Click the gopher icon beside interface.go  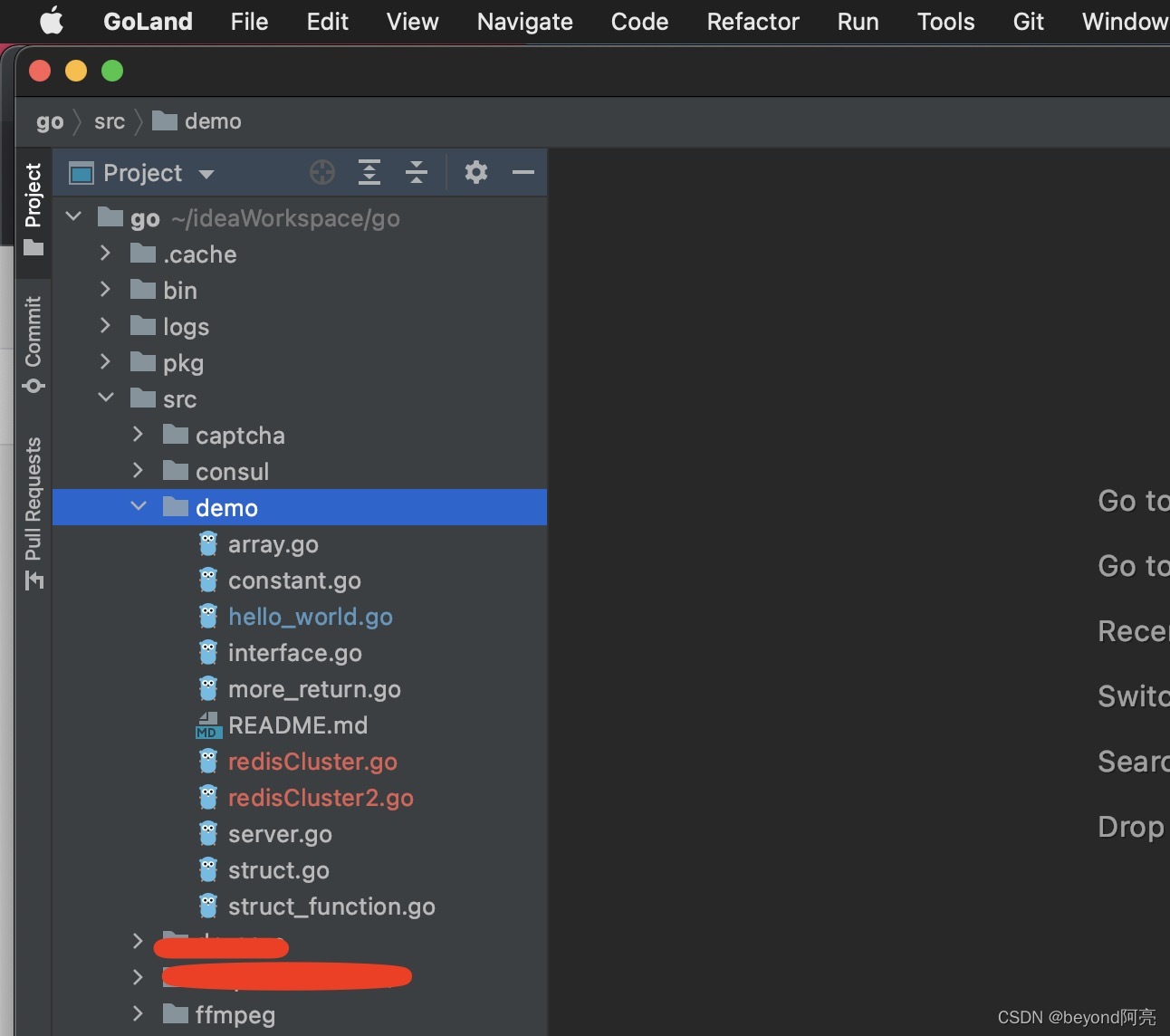[x=208, y=652]
